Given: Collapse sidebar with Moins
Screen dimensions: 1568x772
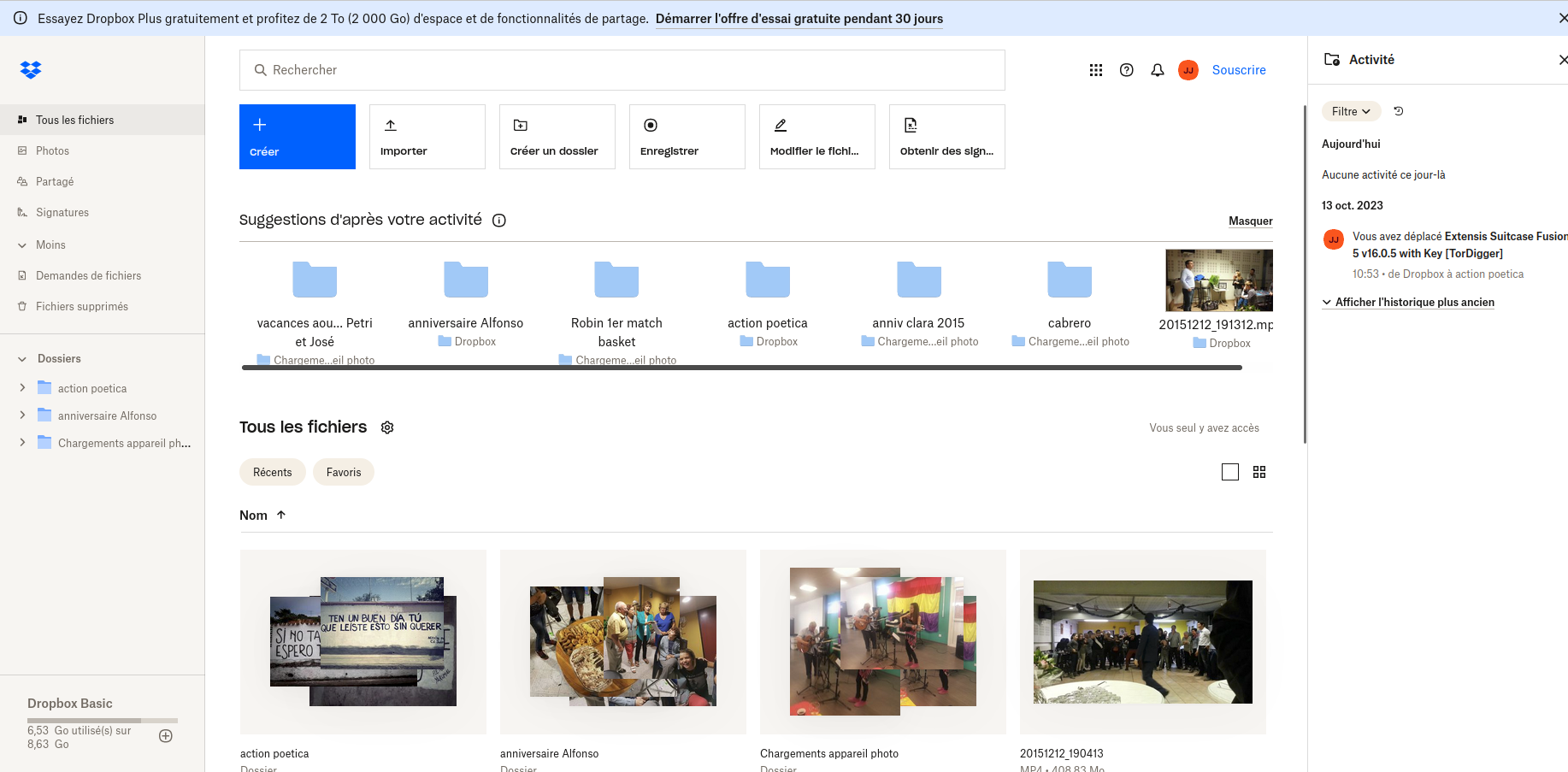Looking at the screenshot, I should 50,245.
